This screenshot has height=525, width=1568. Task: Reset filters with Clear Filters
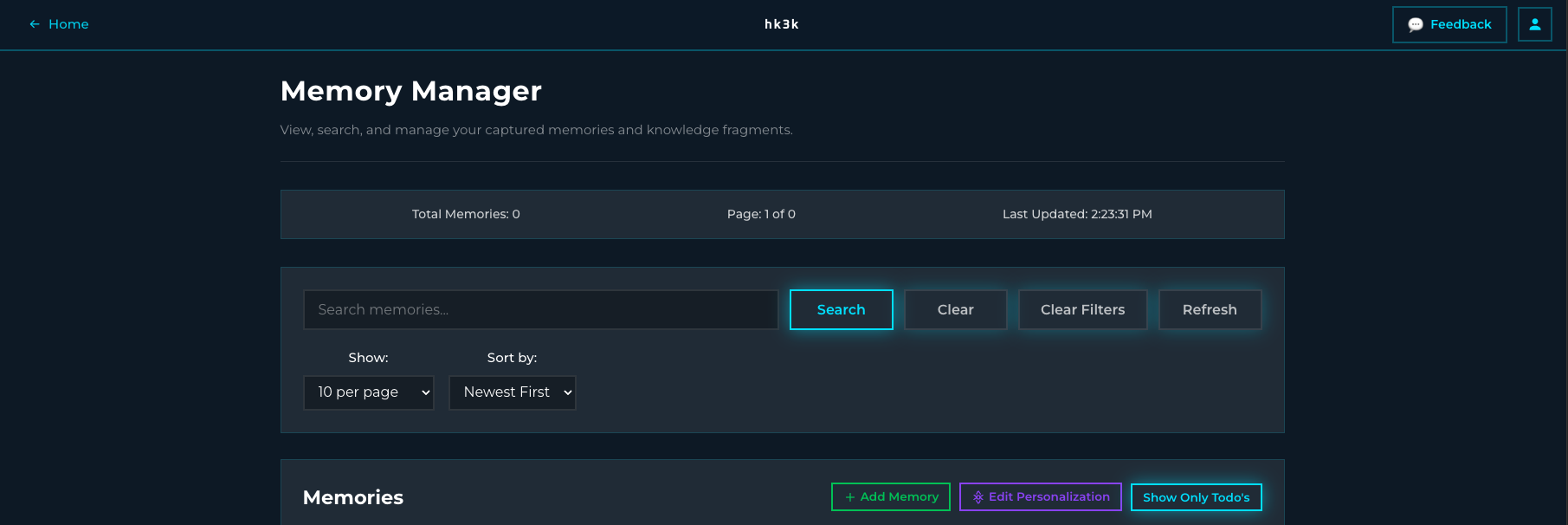(x=1082, y=309)
